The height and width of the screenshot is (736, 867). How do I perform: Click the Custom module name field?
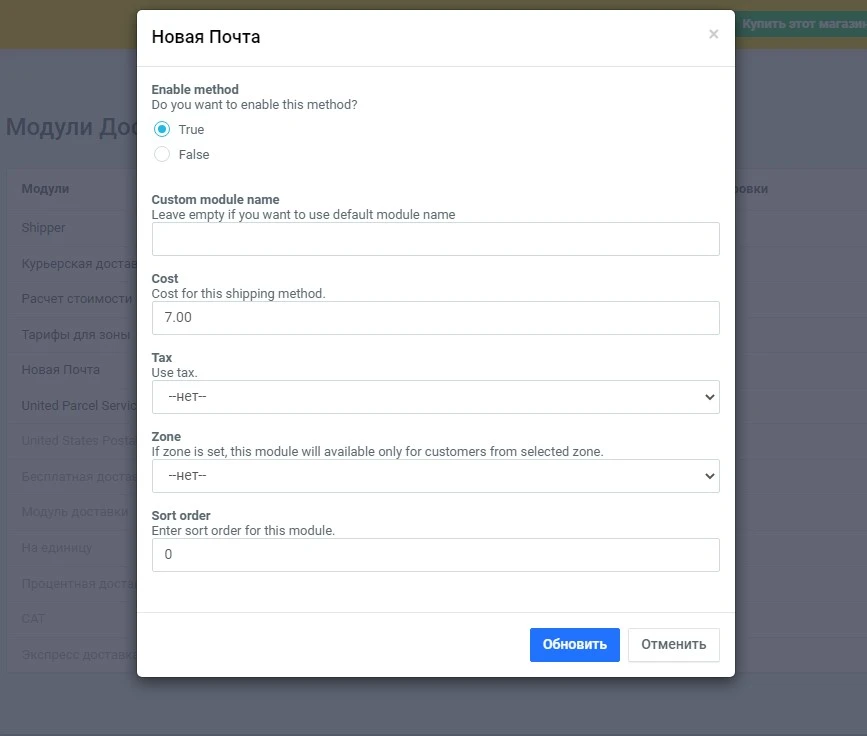point(435,239)
